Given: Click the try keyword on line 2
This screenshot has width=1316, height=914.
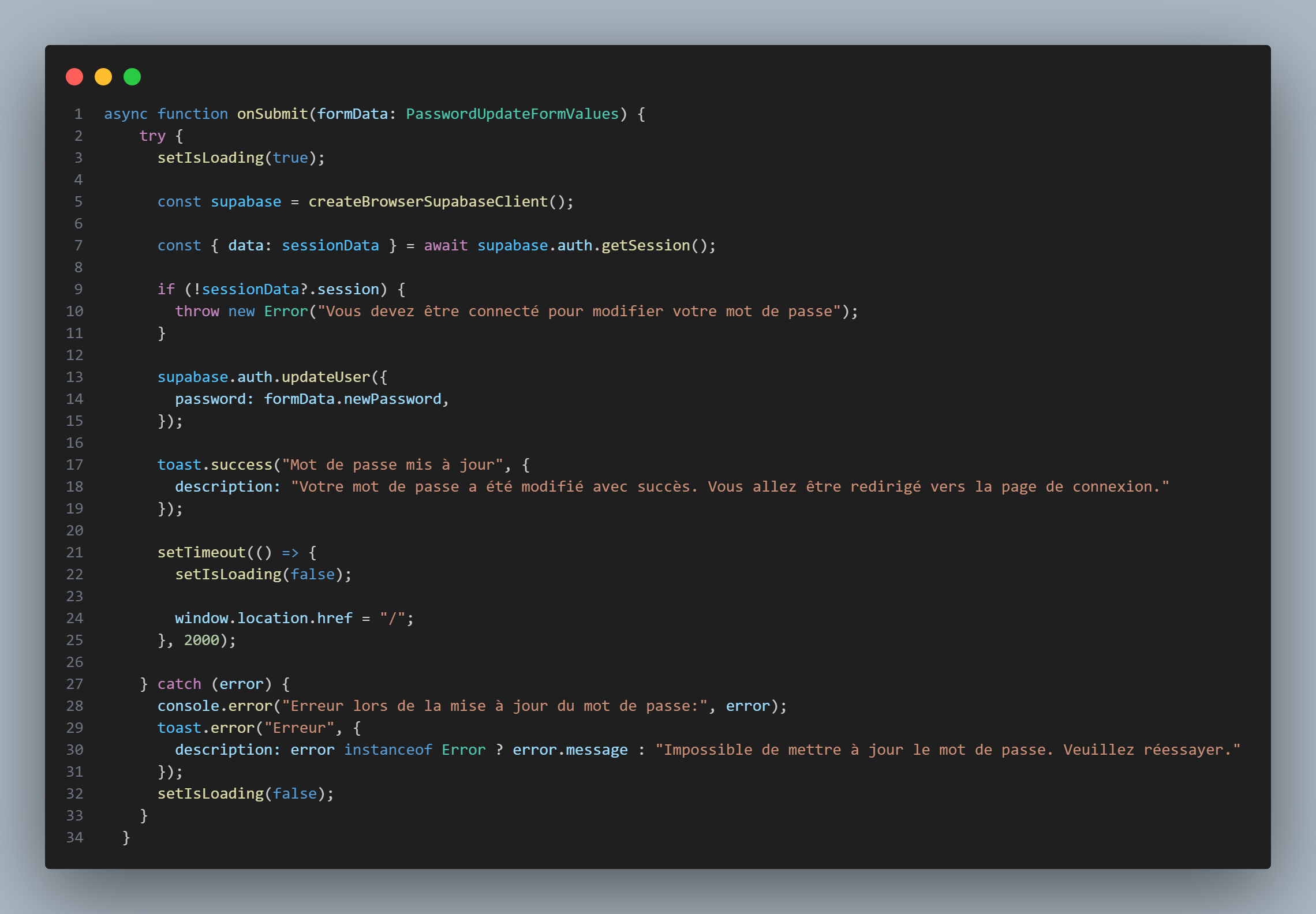Looking at the screenshot, I should pos(152,136).
